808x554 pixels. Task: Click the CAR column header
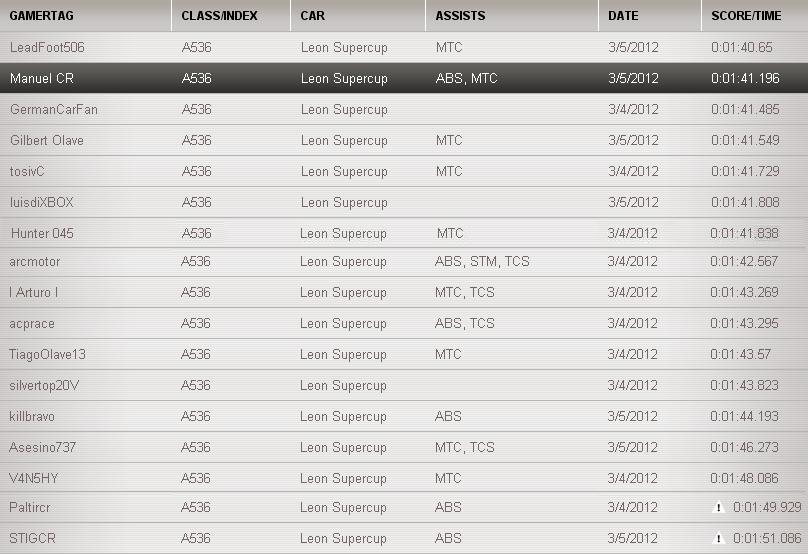(313, 16)
